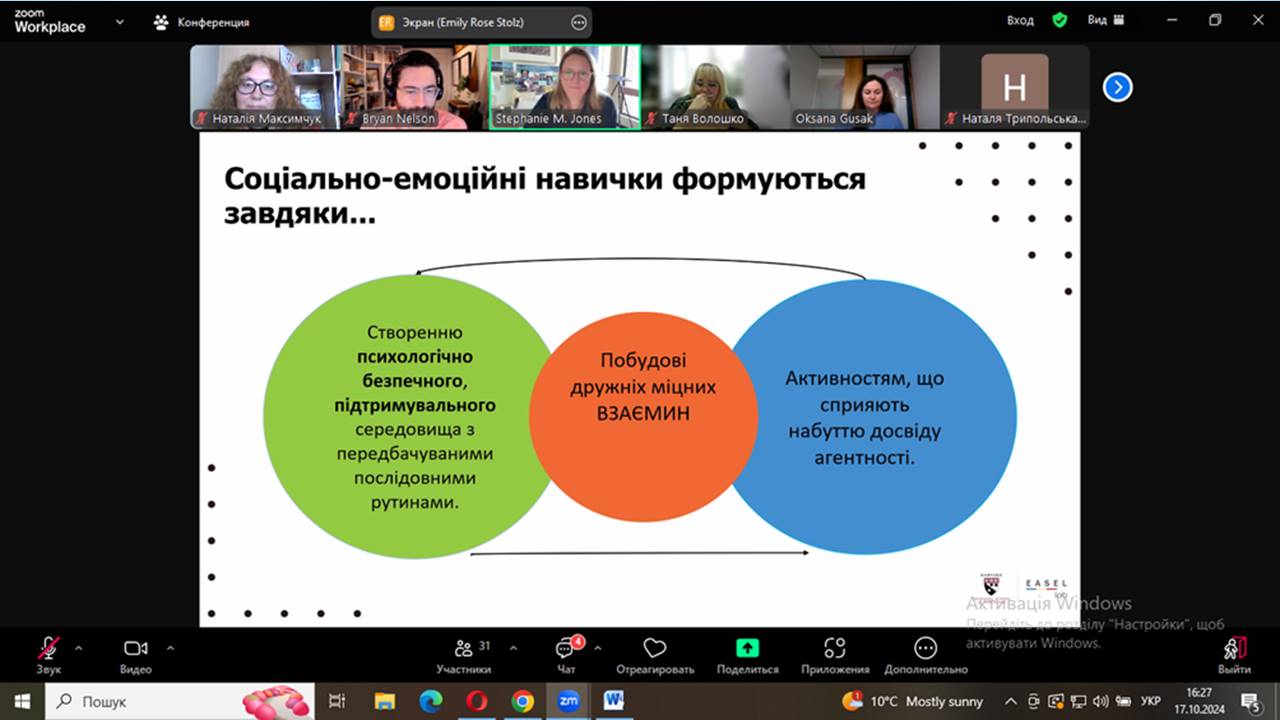Open the weather widget 10°C Mostly sunny

913,701
